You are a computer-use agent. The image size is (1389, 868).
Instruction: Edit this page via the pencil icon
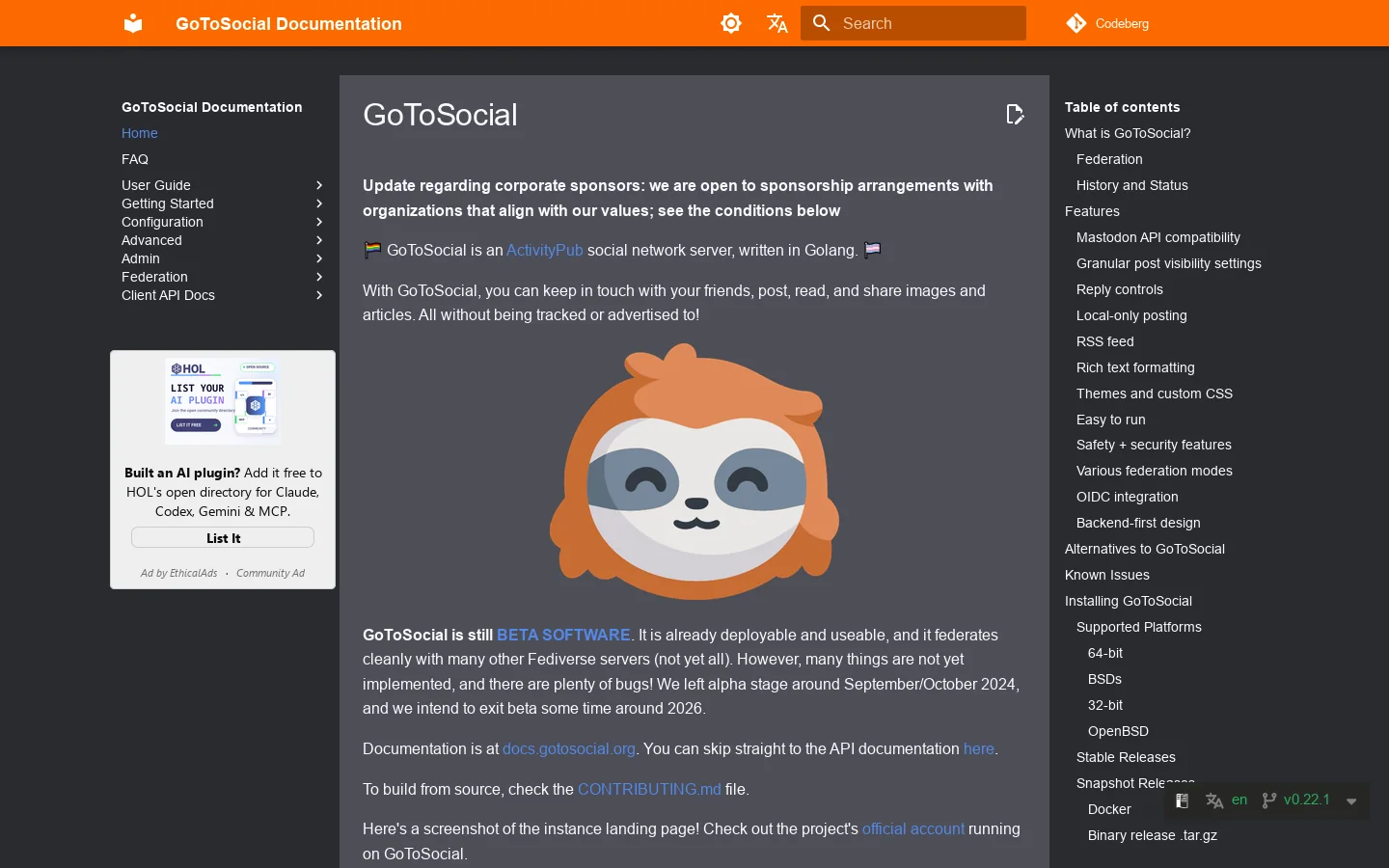coord(1015,115)
